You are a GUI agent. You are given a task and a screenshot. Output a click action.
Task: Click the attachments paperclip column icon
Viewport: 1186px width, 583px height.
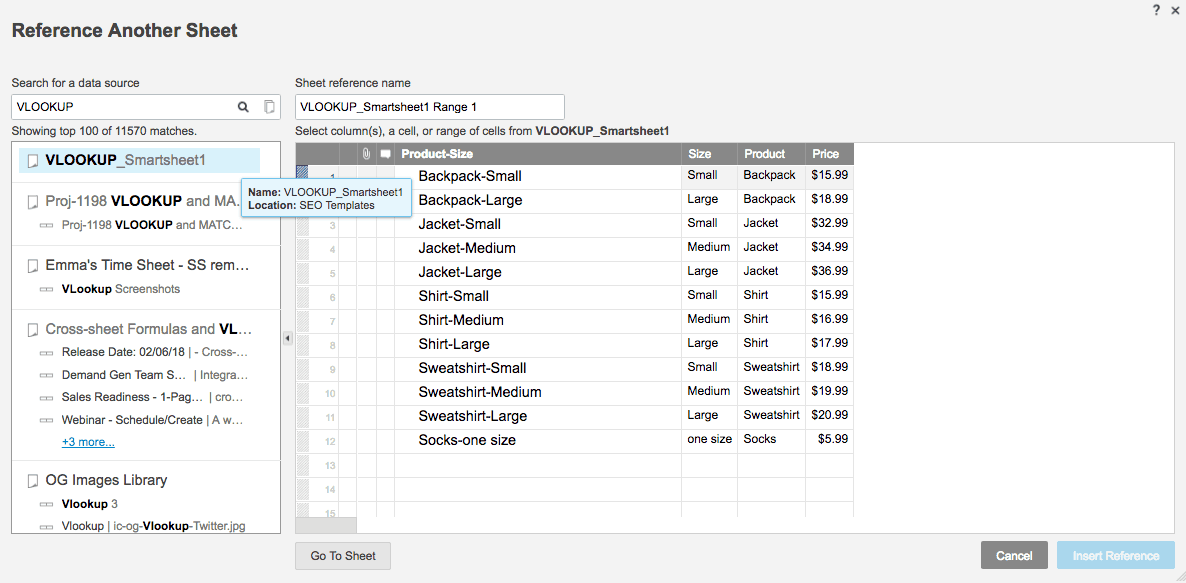(x=366, y=154)
